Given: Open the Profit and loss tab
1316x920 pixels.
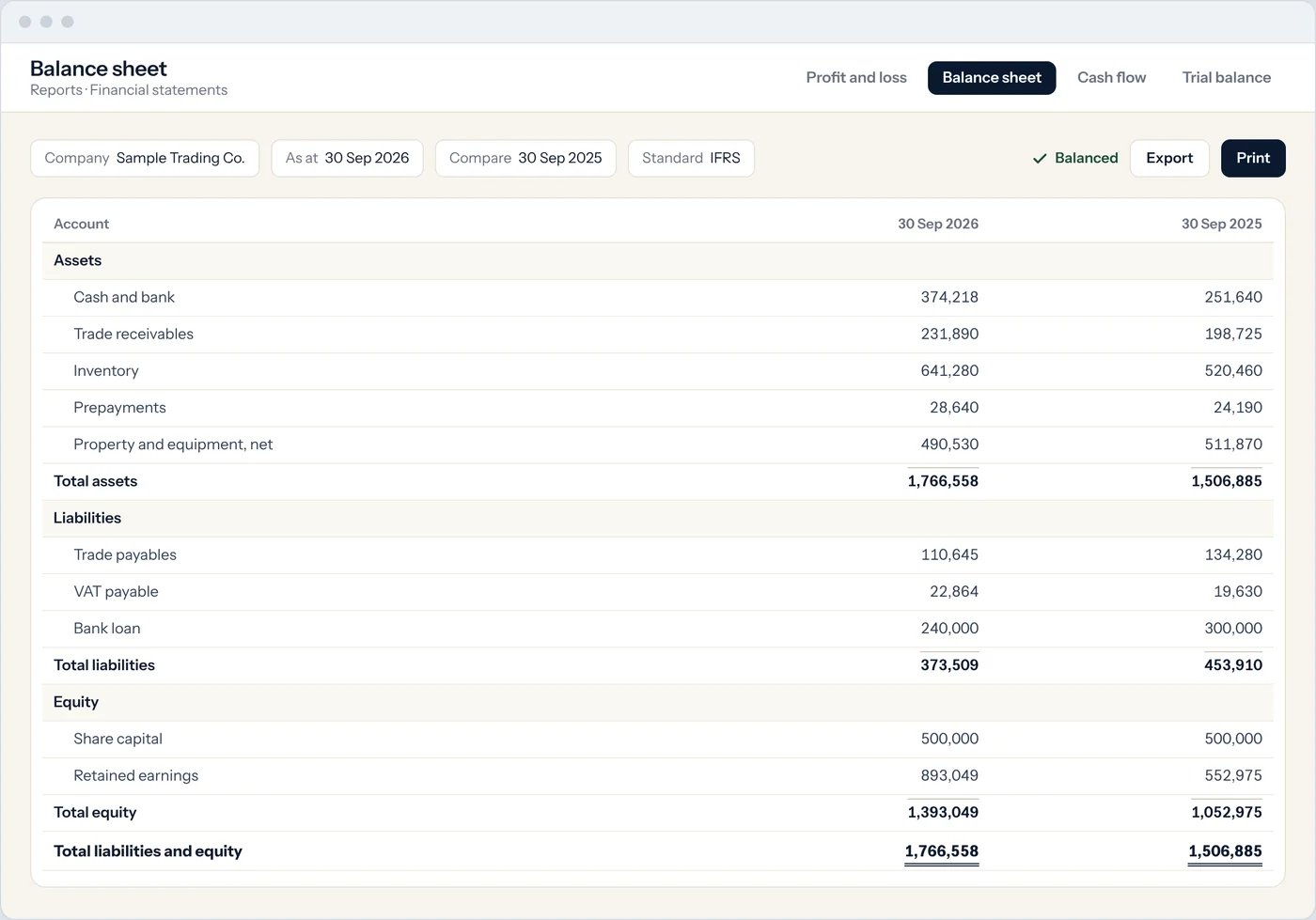Looking at the screenshot, I should point(856,78).
